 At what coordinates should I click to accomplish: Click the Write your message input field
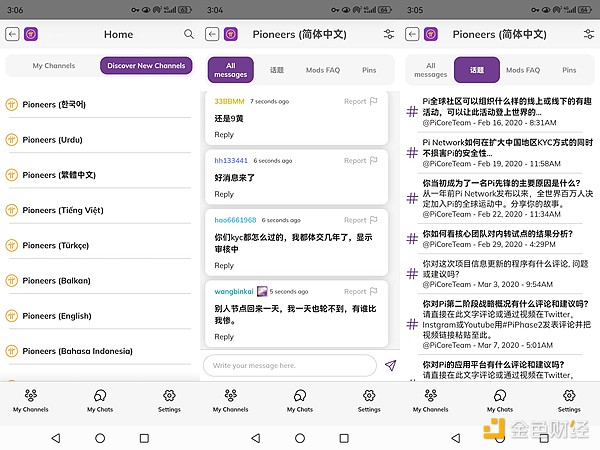pyautogui.click(x=290, y=366)
